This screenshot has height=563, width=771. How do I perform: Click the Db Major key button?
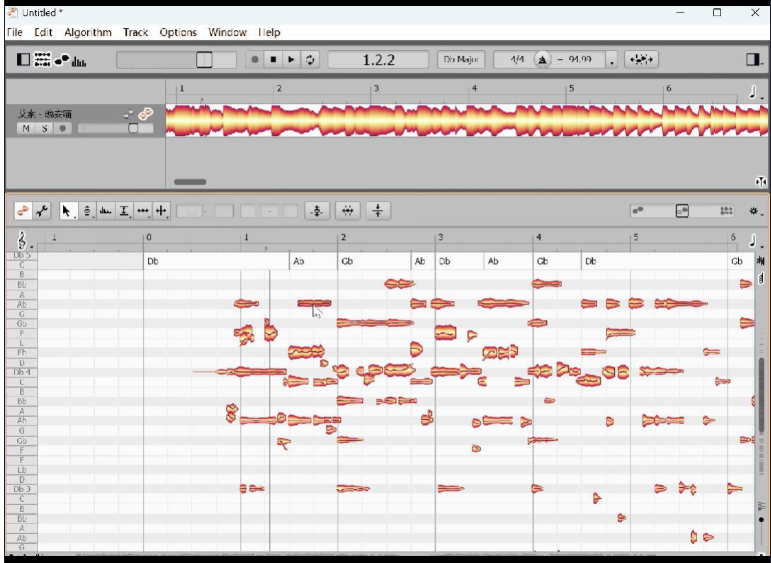click(x=460, y=60)
